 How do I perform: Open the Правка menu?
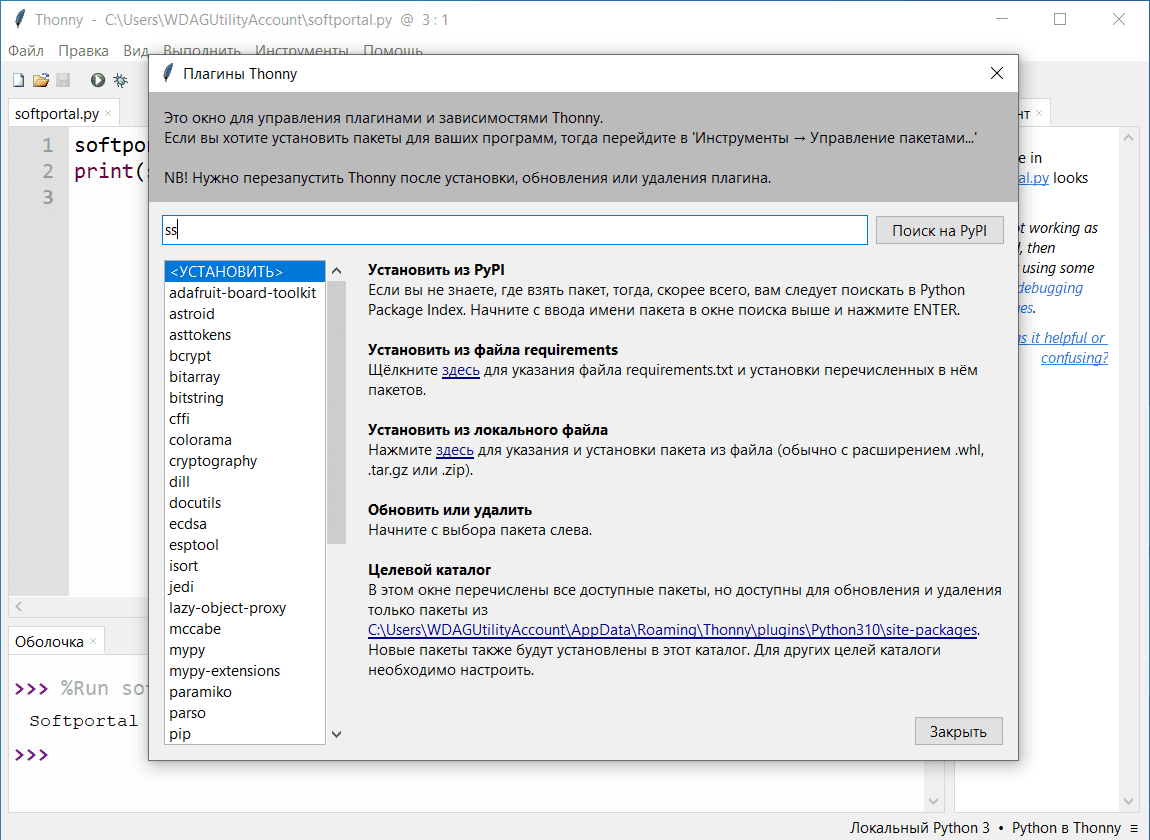84,51
